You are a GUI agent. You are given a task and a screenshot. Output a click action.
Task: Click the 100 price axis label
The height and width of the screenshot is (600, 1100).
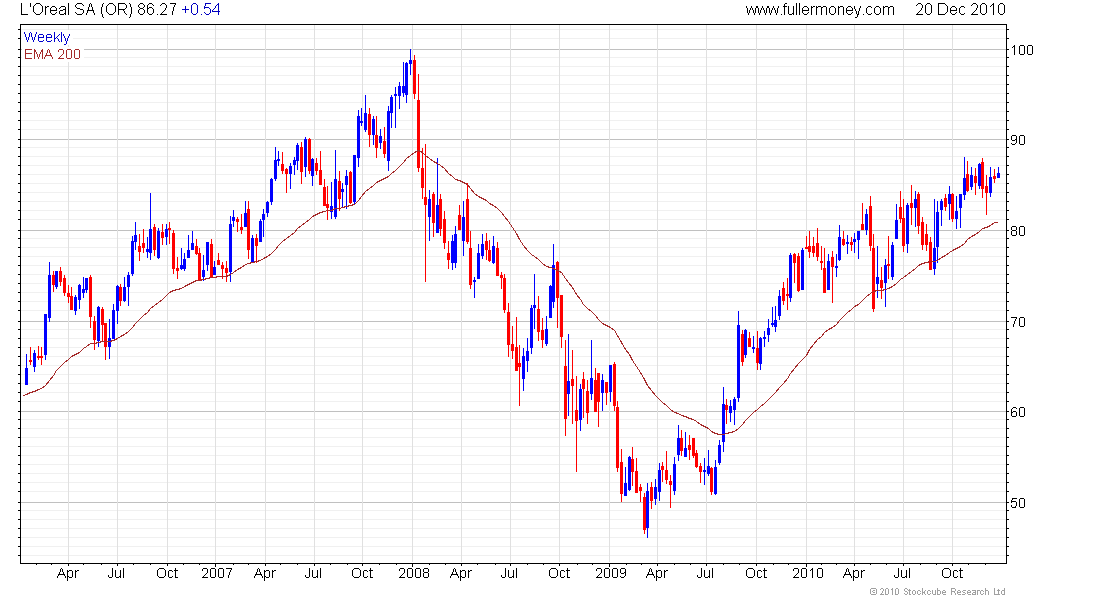[1021, 50]
